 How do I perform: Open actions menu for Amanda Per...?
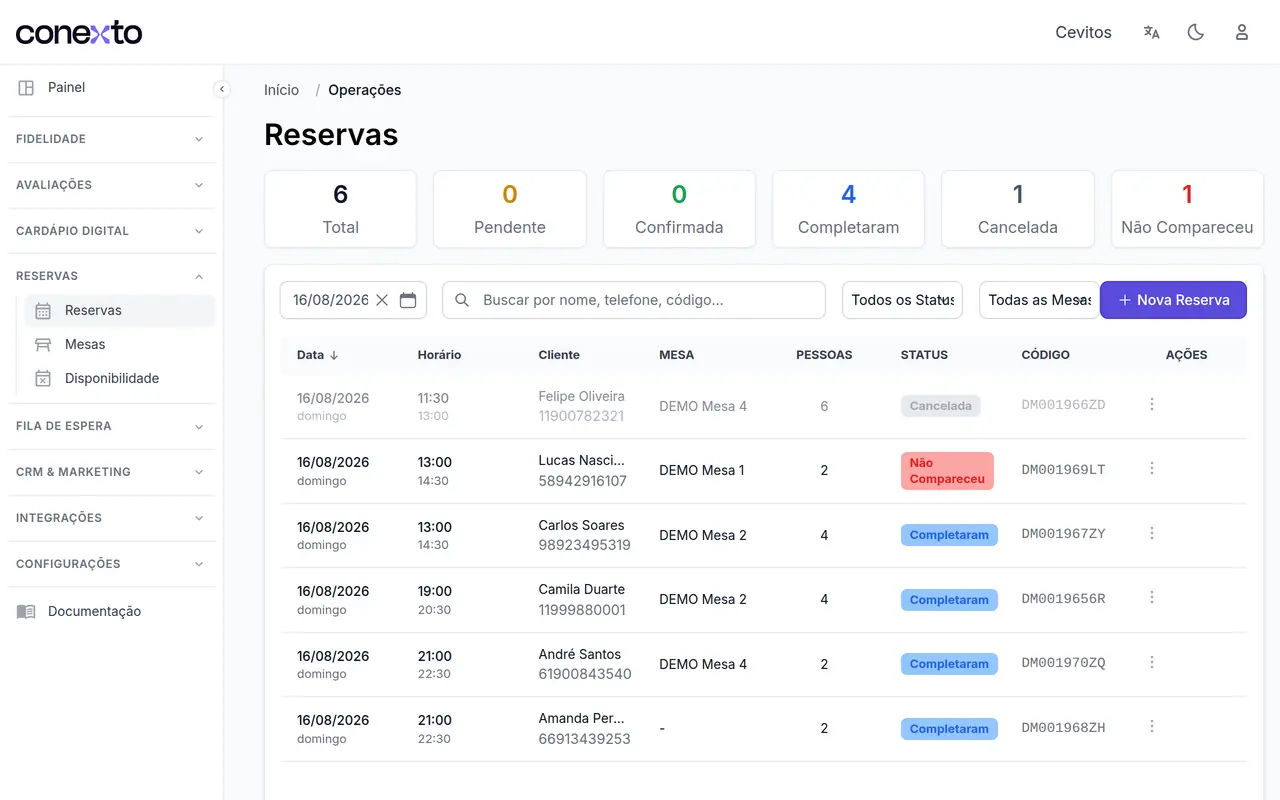(1152, 726)
